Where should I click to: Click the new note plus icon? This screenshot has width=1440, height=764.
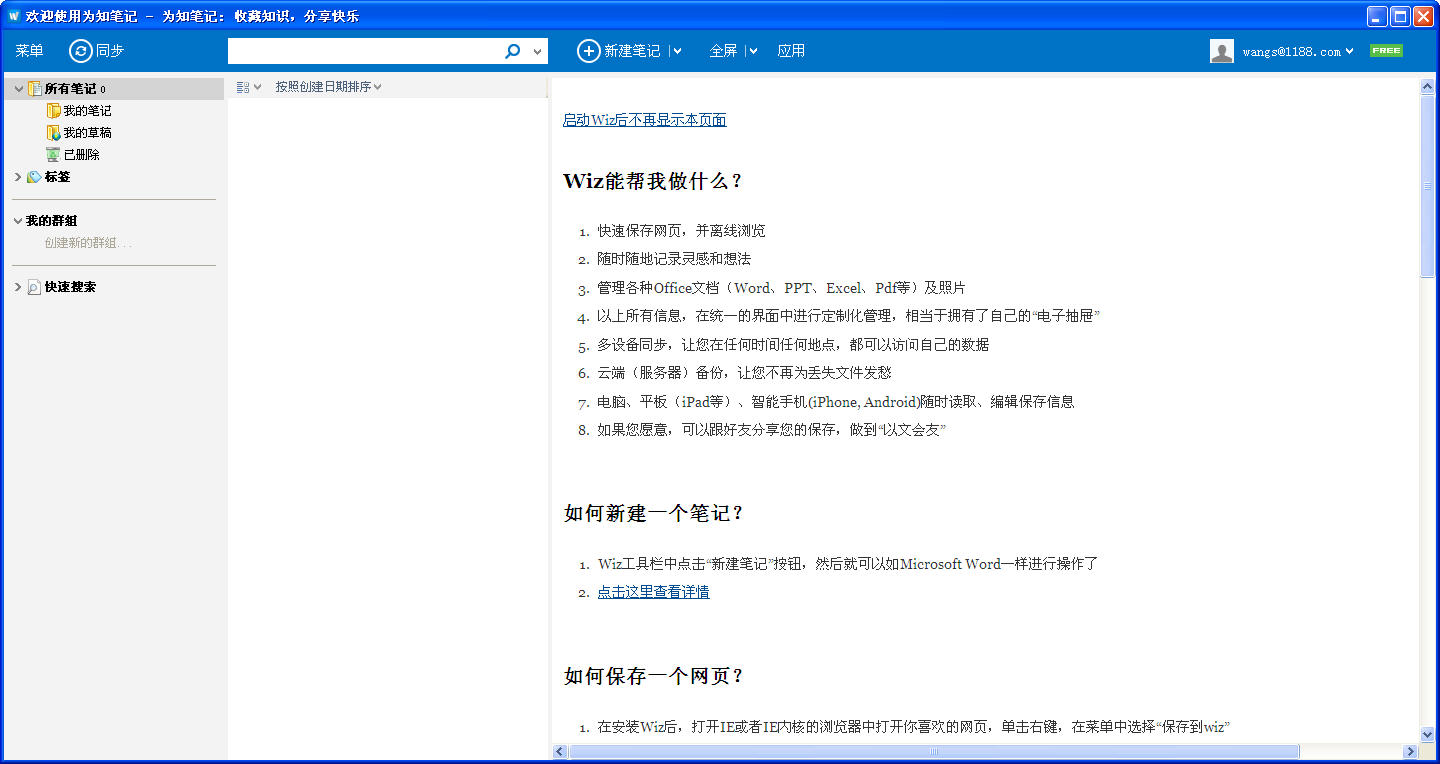click(x=589, y=51)
